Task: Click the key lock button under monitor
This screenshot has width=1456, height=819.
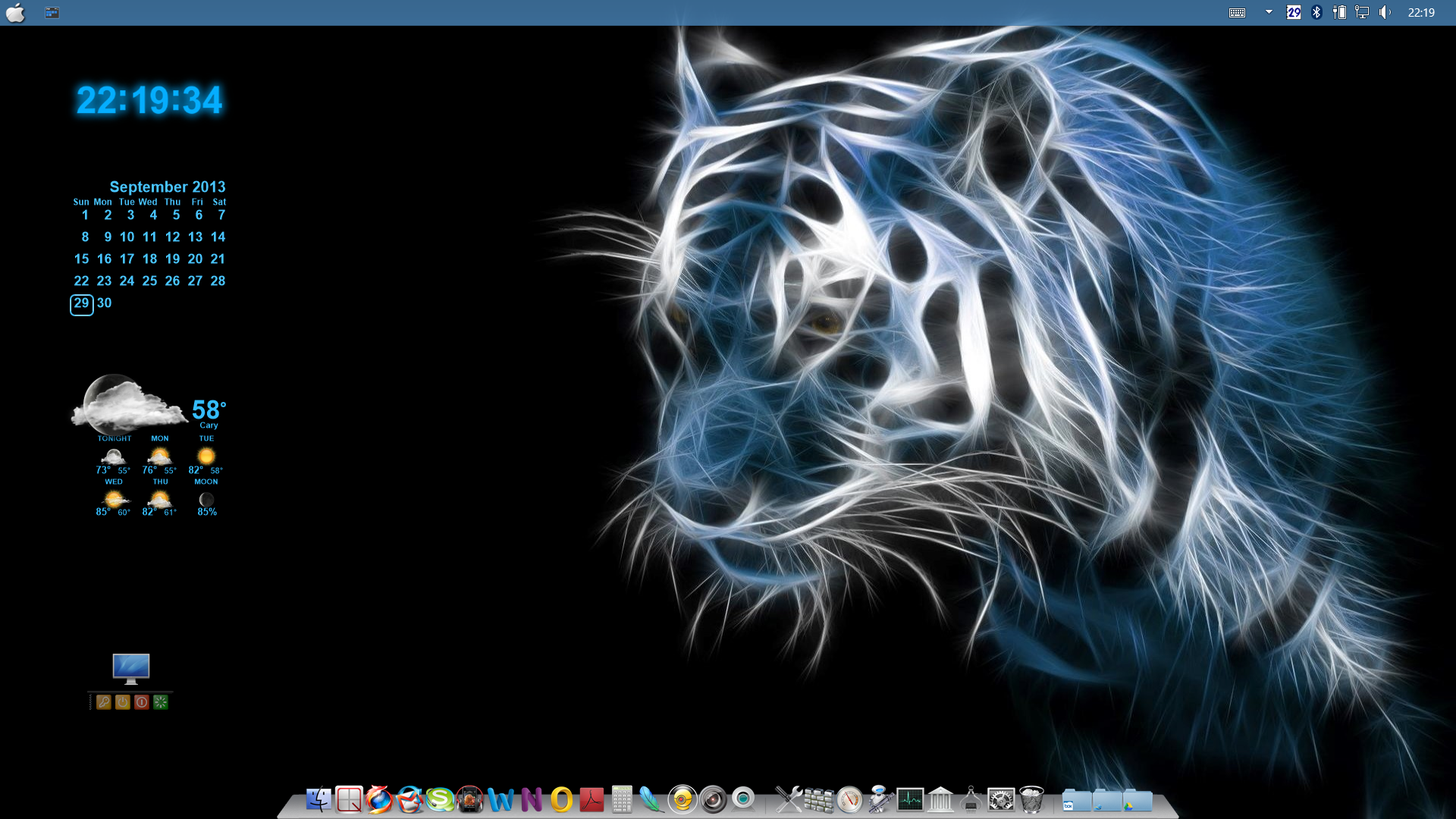Action: point(104,702)
